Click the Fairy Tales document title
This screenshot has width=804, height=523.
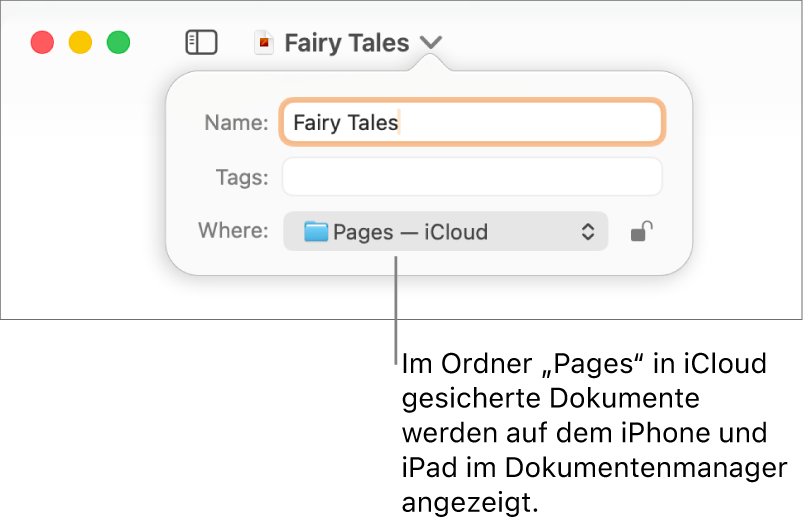click(x=346, y=43)
